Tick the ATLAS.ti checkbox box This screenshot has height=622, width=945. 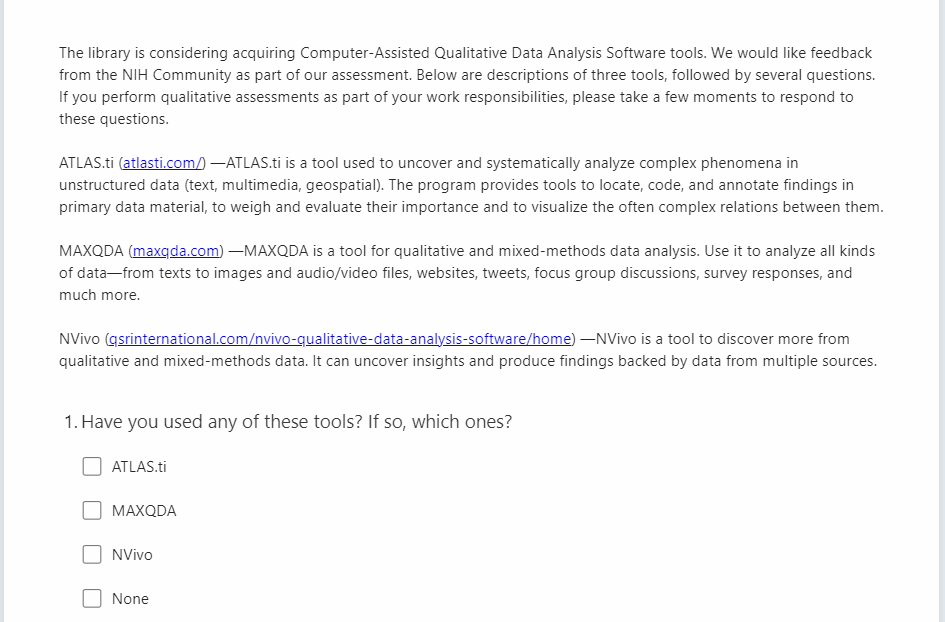[x=92, y=466]
